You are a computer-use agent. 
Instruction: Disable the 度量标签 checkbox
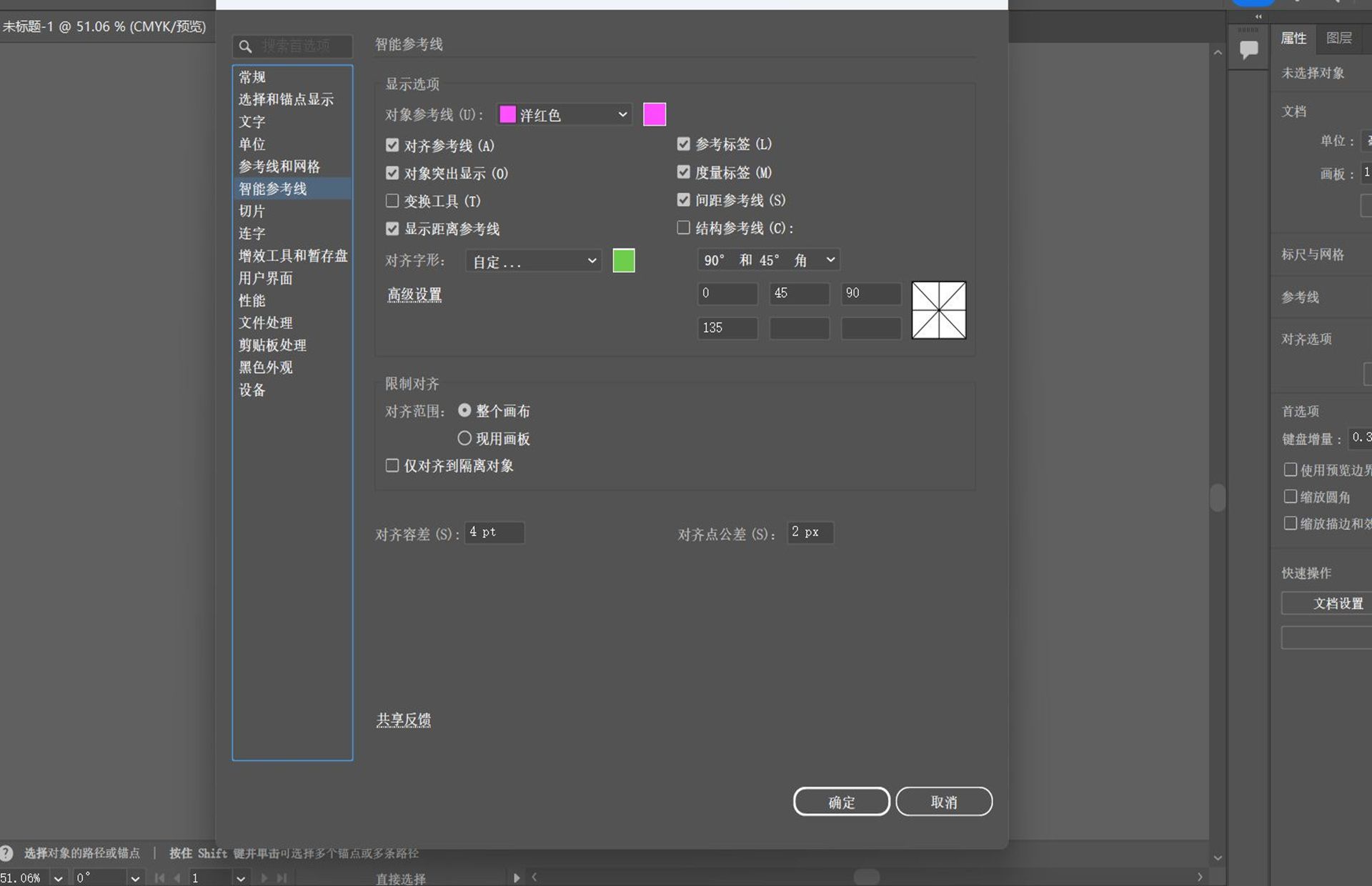coord(683,171)
